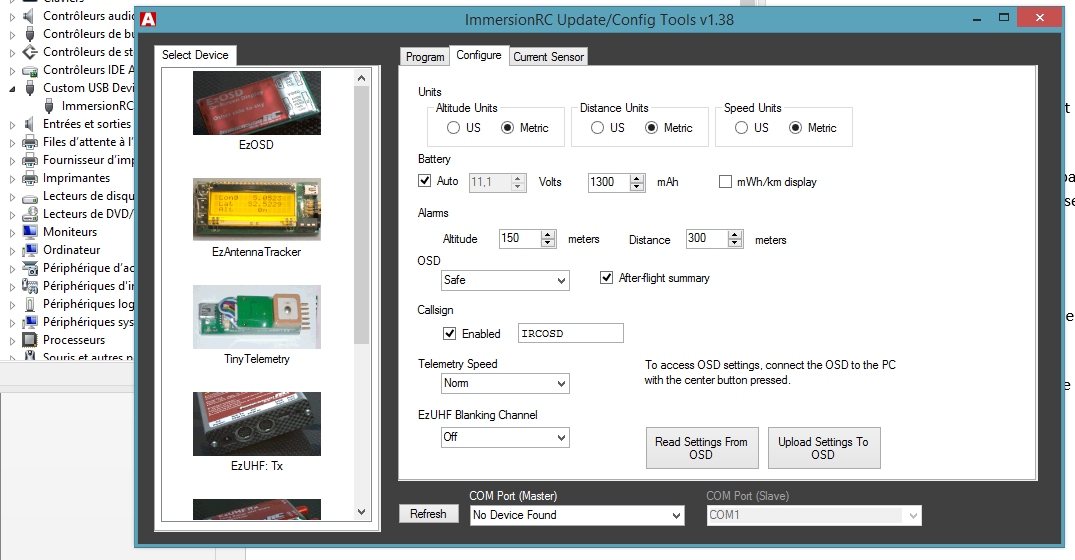The width and height of the screenshot is (1075, 560).
Task: Click the device list scroll-up arrow
Action: click(362, 78)
